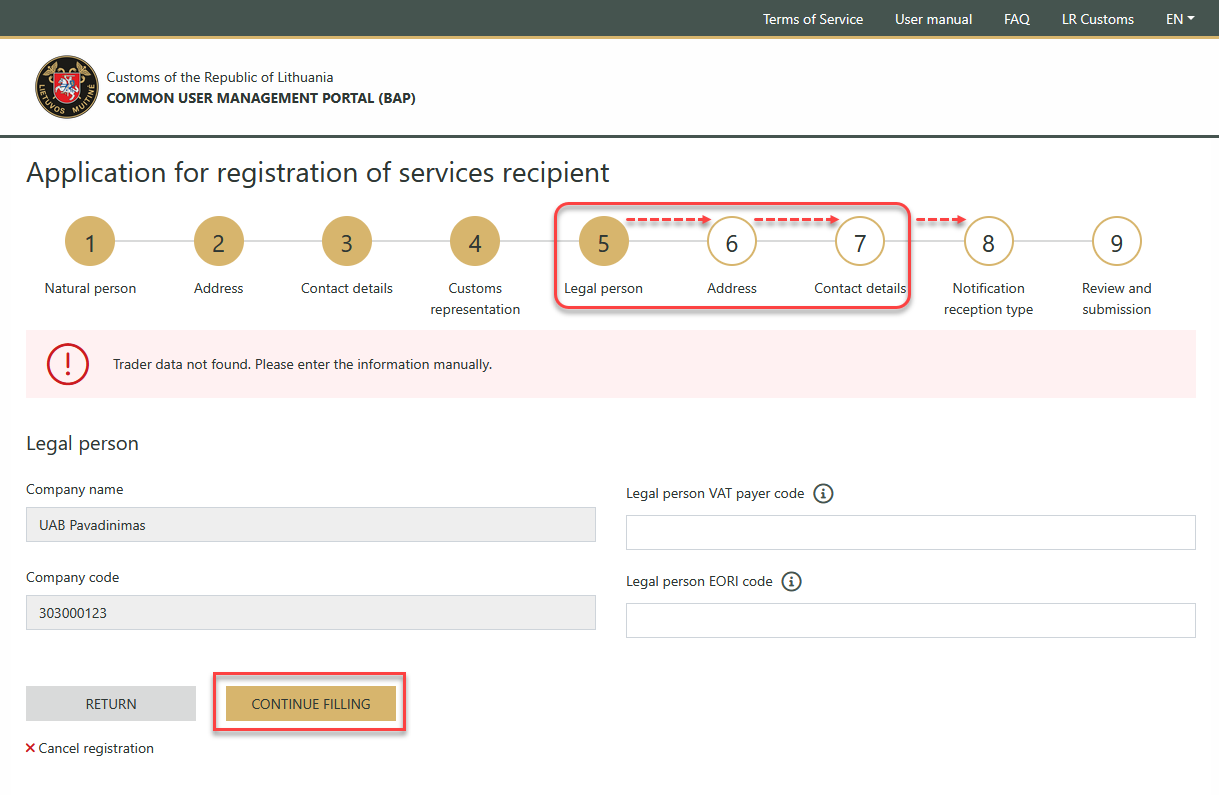This screenshot has height=795, width=1219.
Task: Open step 4 Customs representation circle
Action: click(x=475, y=242)
